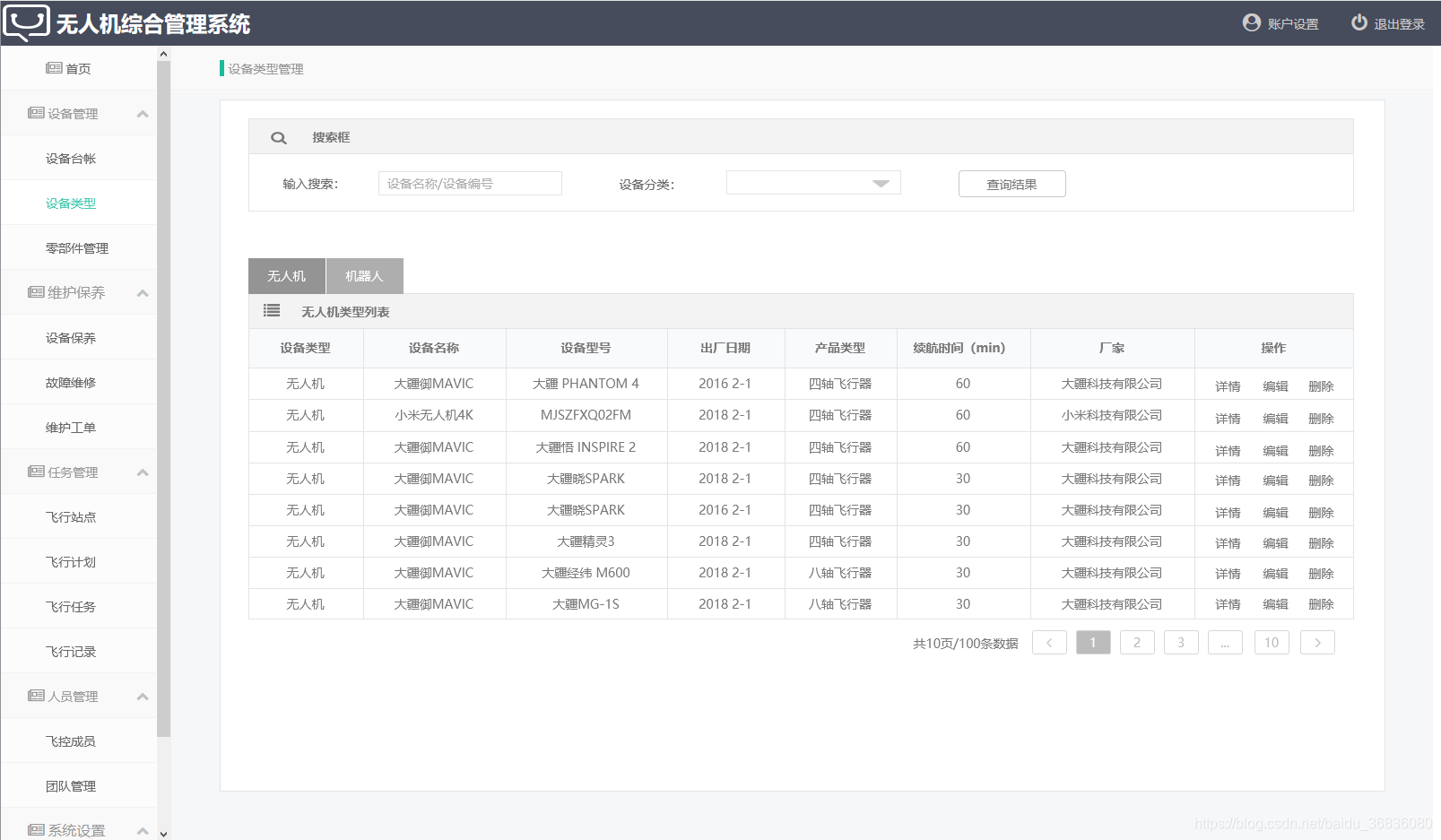1441x840 pixels.
Task: Click 编辑 for 大疆 PHANTOM 4 row
Action: coord(1275,386)
